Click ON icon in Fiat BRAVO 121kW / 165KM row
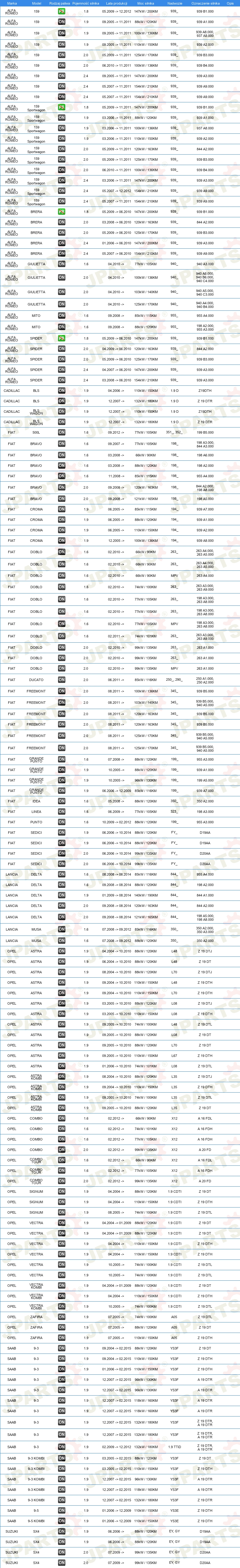Image resolution: width=240 pixels, height=1568 pixels. click(x=61, y=498)
